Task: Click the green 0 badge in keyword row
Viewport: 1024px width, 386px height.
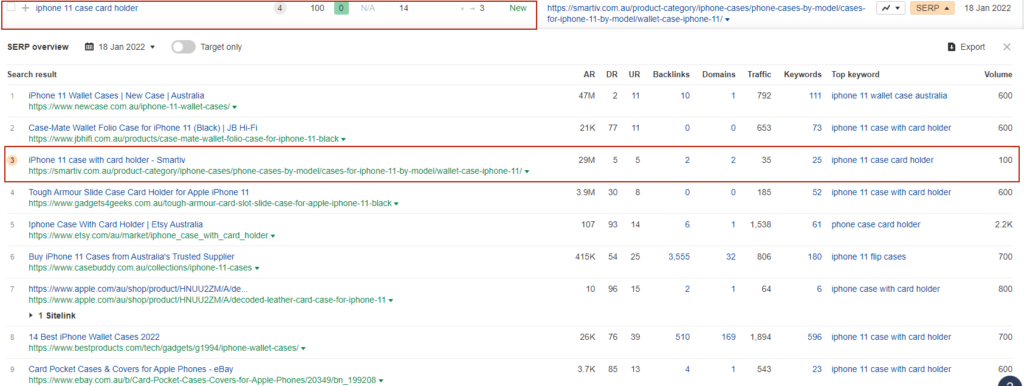Action: (341, 8)
